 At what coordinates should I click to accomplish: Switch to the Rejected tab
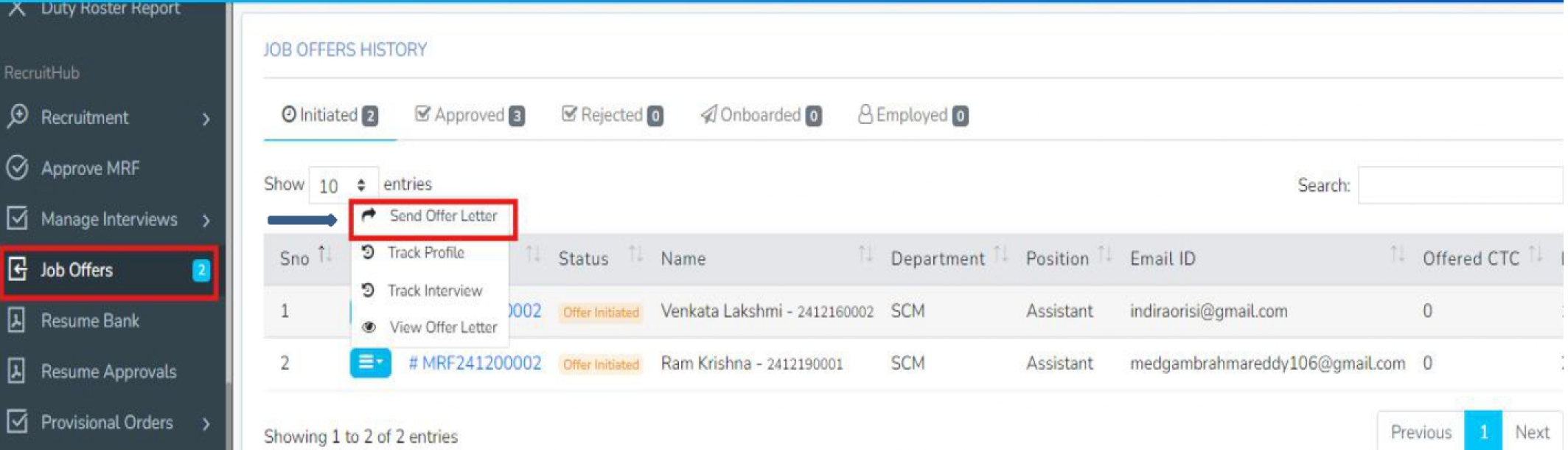612,115
